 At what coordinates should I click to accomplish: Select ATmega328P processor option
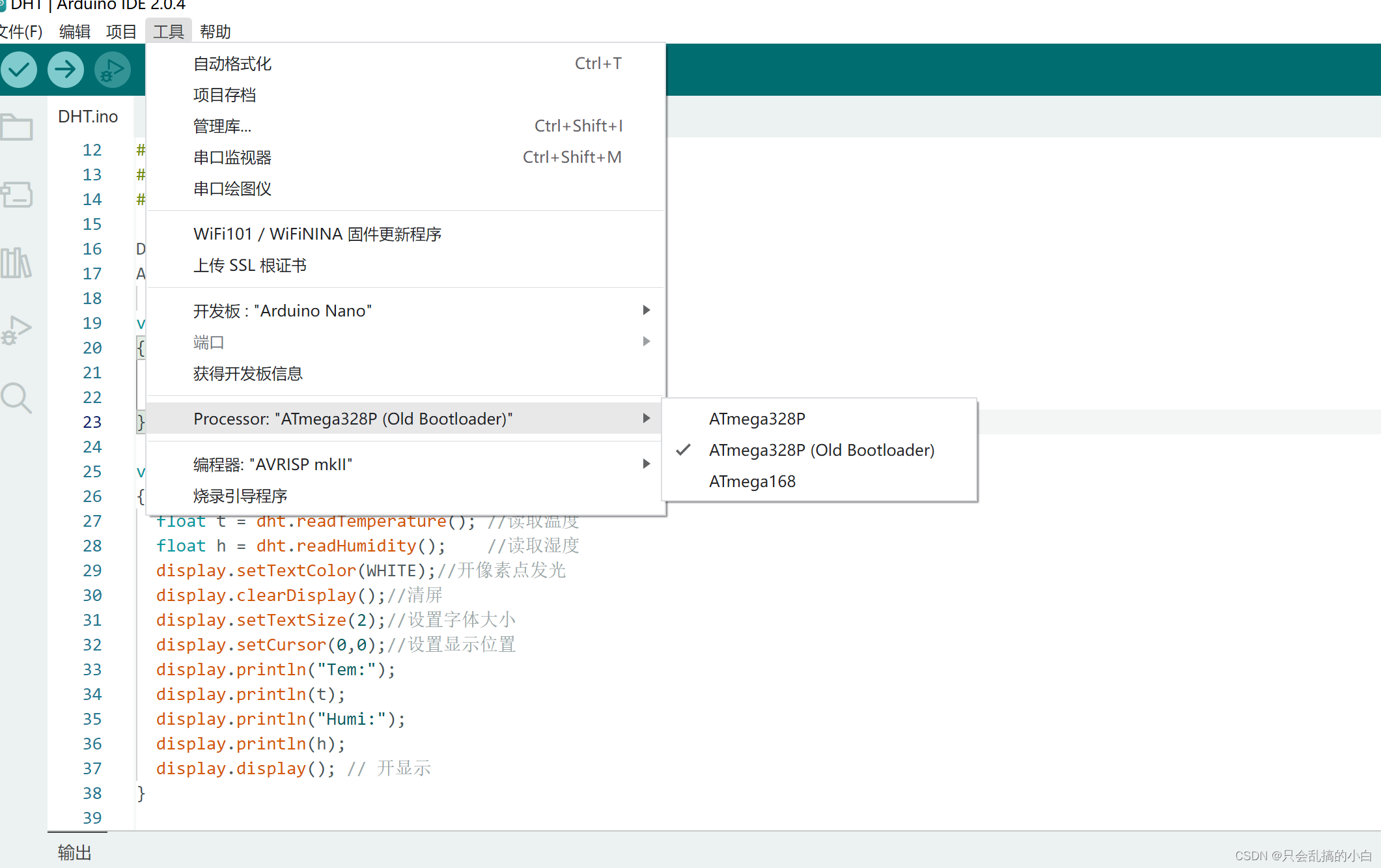[757, 419]
